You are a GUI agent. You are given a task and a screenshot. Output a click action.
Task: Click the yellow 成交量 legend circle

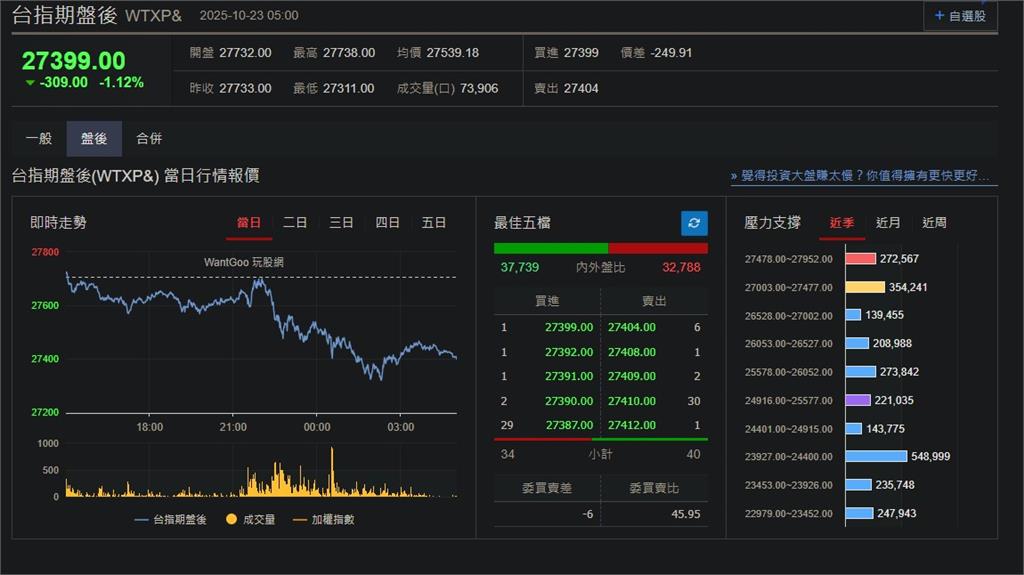(232, 519)
